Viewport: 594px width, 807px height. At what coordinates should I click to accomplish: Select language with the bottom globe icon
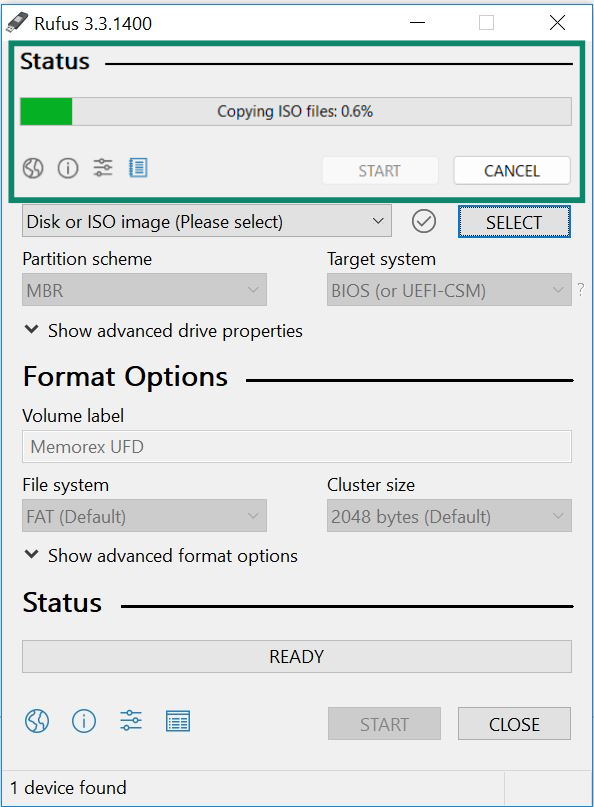(36, 721)
